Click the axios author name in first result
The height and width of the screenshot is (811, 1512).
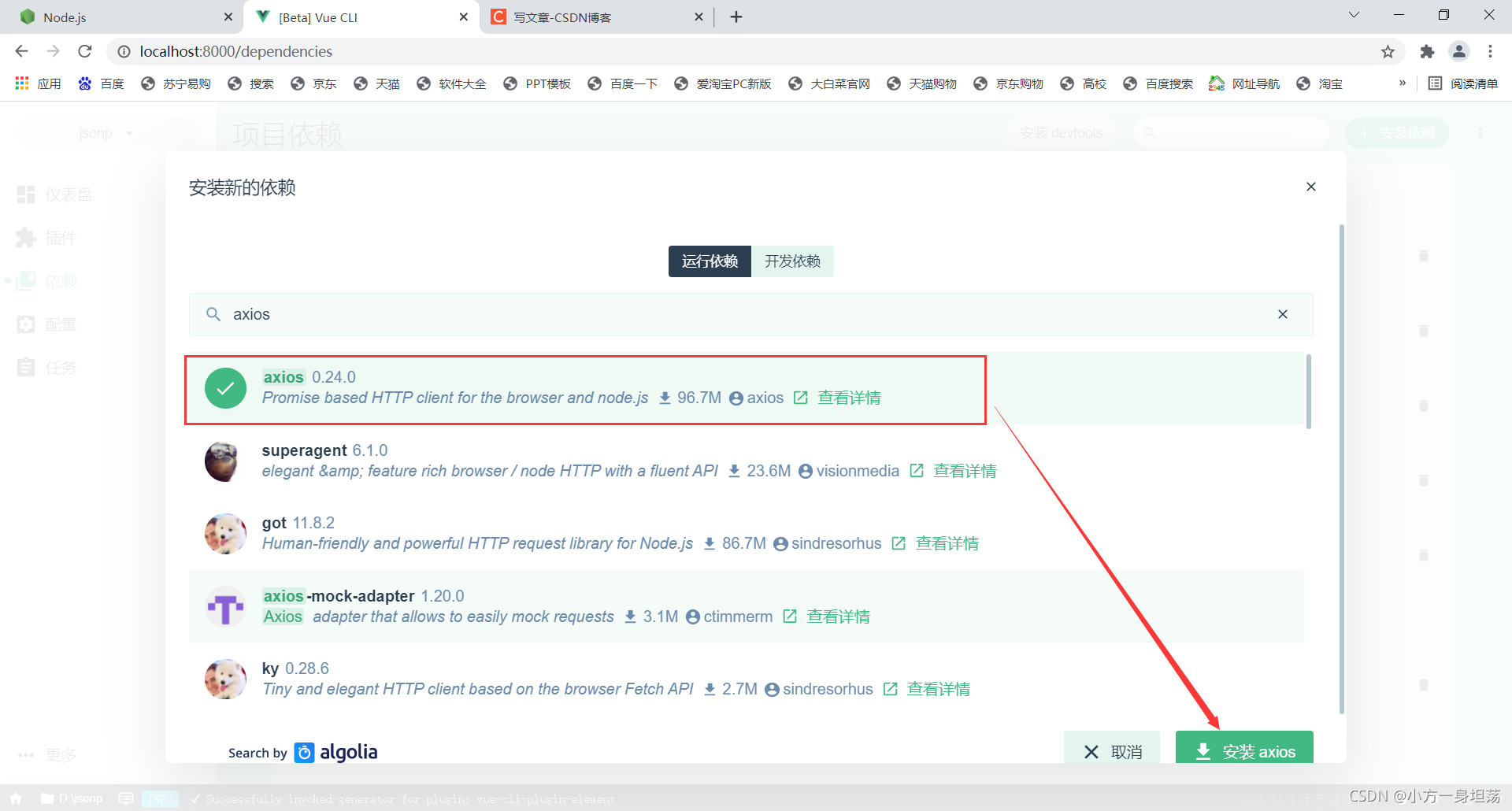click(765, 398)
